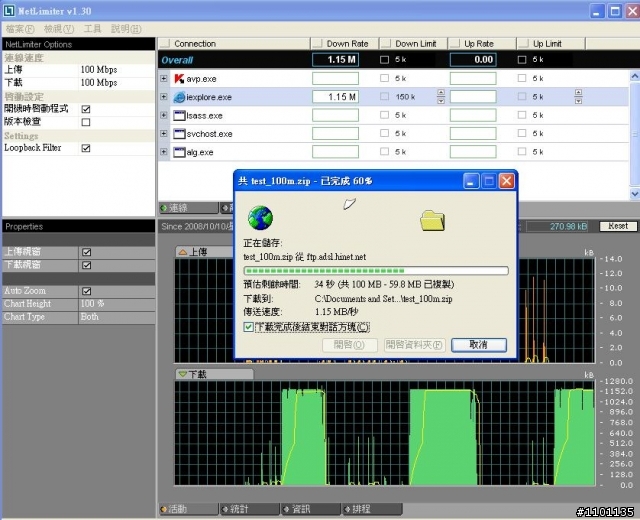The image size is (640, 520).
Task: Toggle the Auto Zoom checkbox
Action: pyautogui.click(x=87, y=291)
